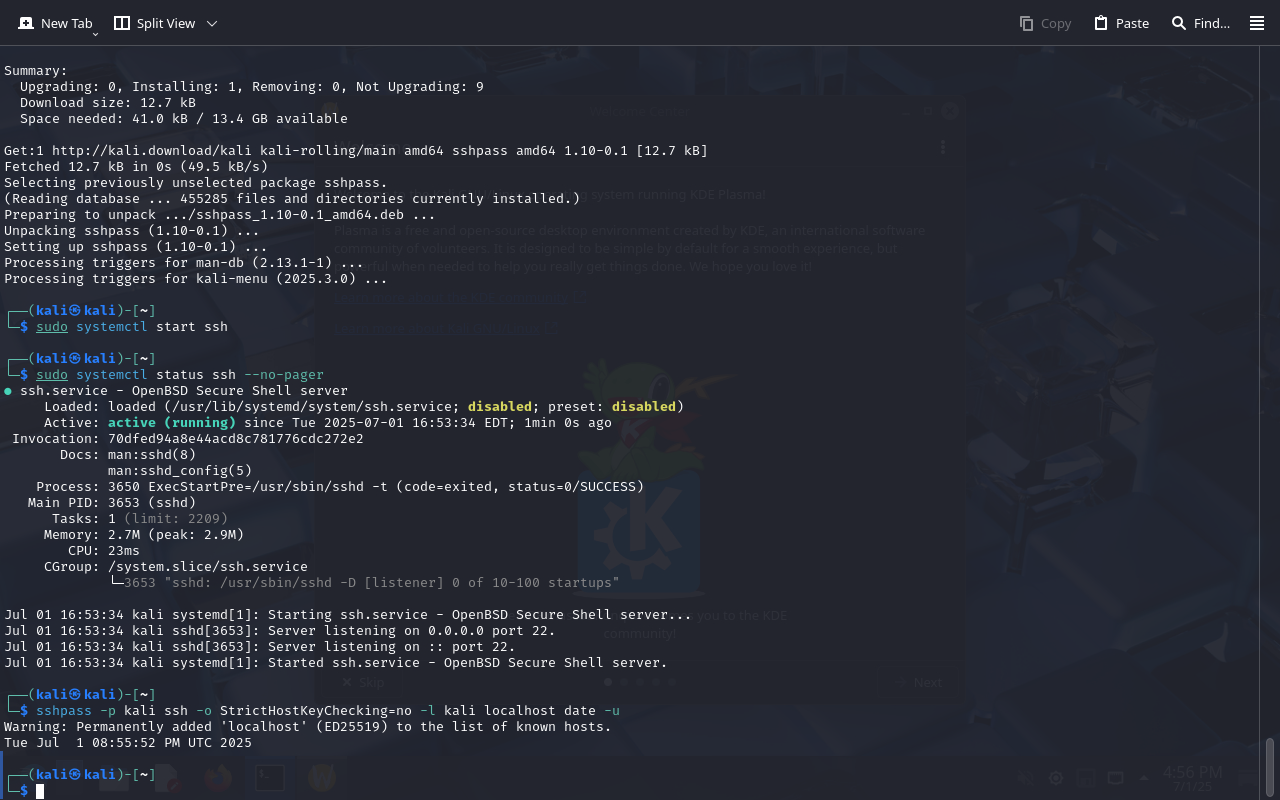Click 'CPU: 23ms' line
The width and height of the screenshot is (1280, 800).
[104, 551]
